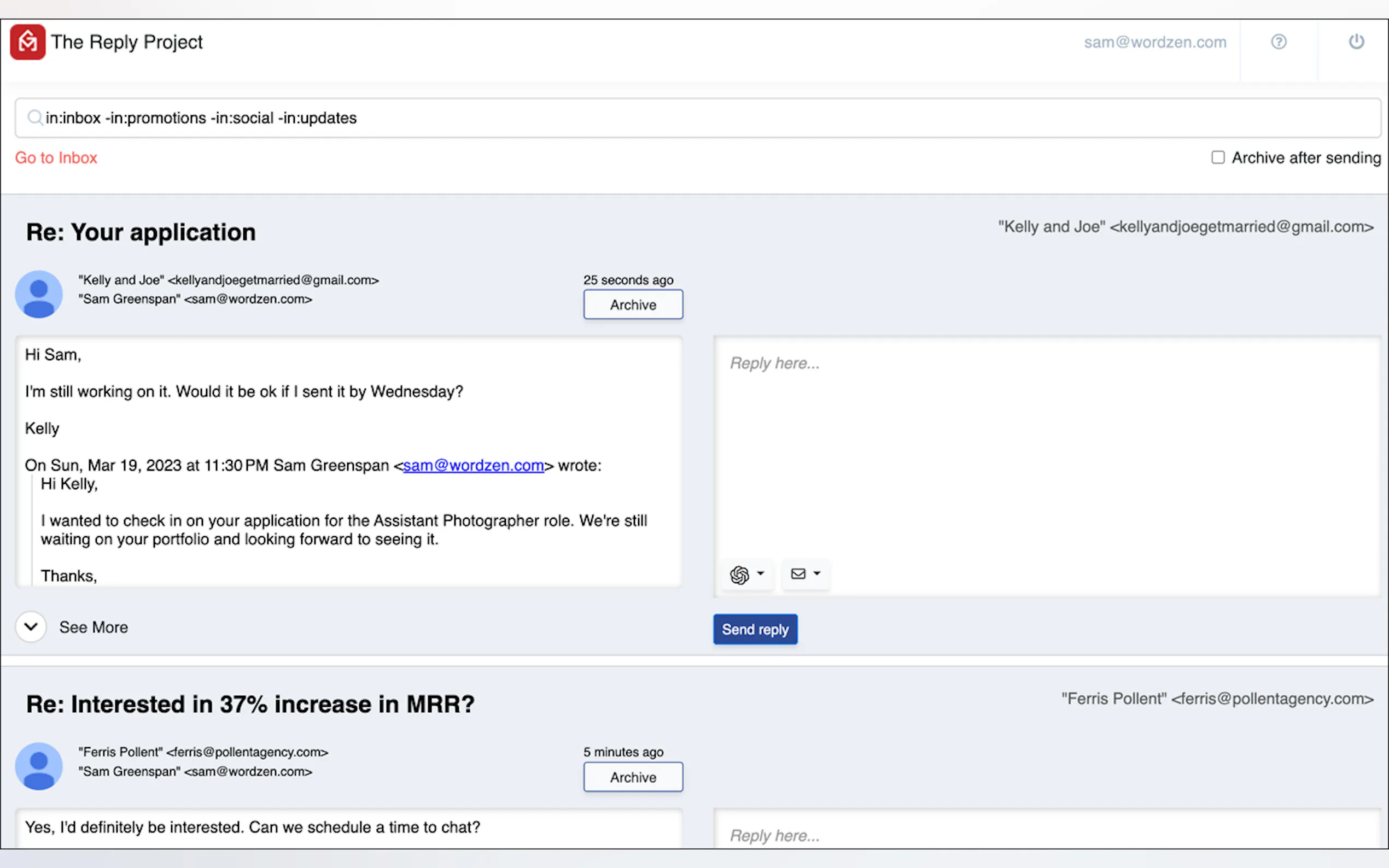Archive the Ferris Pollent email

[x=633, y=777]
